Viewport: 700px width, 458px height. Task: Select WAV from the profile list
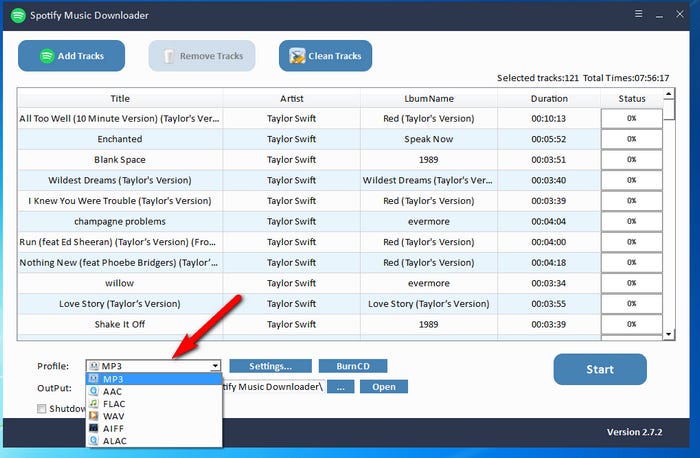click(154, 416)
